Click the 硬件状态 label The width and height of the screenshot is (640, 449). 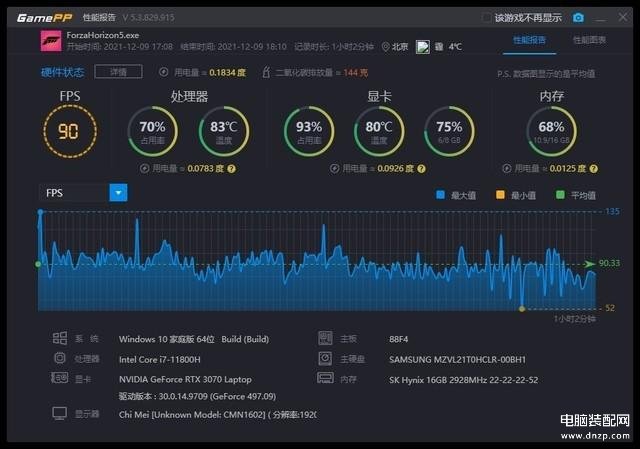click(x=63, y=72)
